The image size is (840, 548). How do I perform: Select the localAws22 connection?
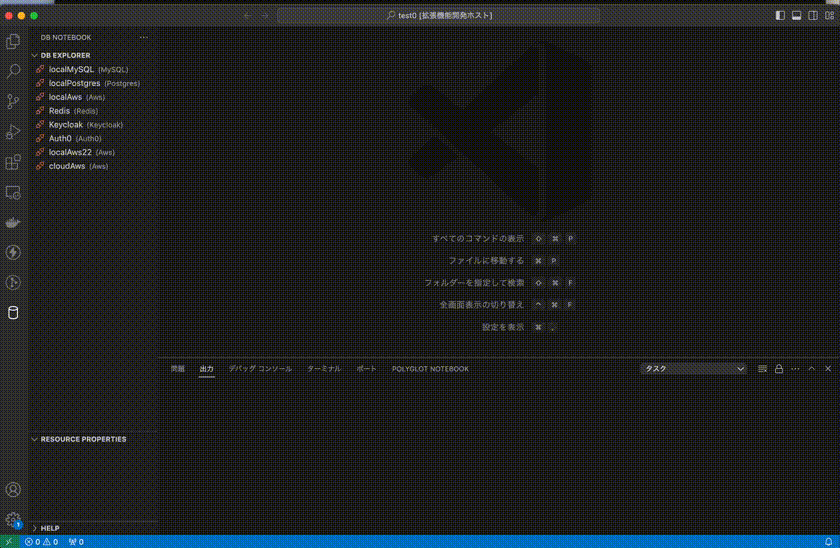[94, 152]
